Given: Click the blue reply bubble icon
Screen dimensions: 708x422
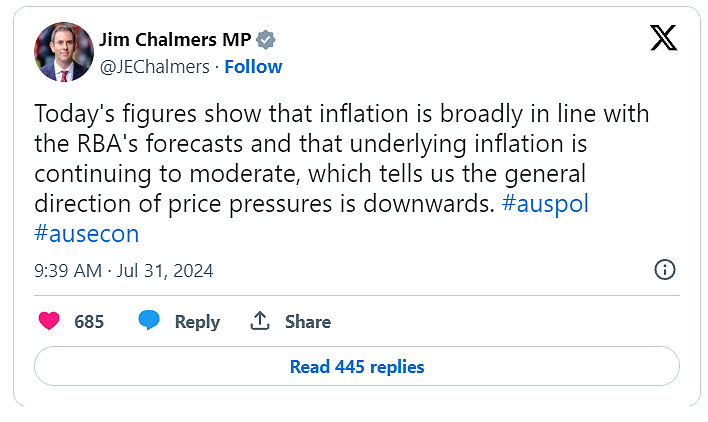Looking at the screenshot, I should tap(149, 320).
